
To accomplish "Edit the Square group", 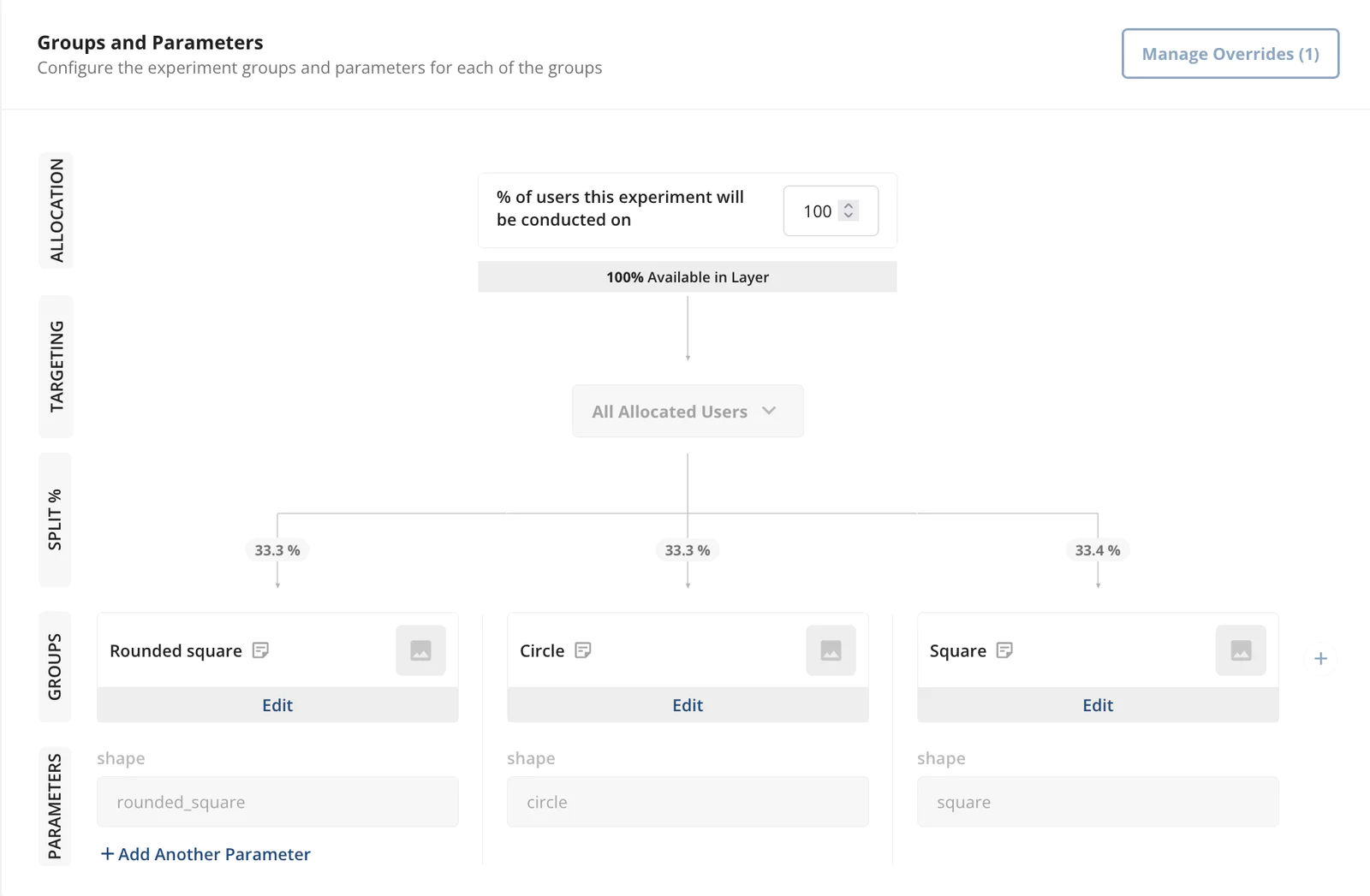I will (x=1098, y=705).
